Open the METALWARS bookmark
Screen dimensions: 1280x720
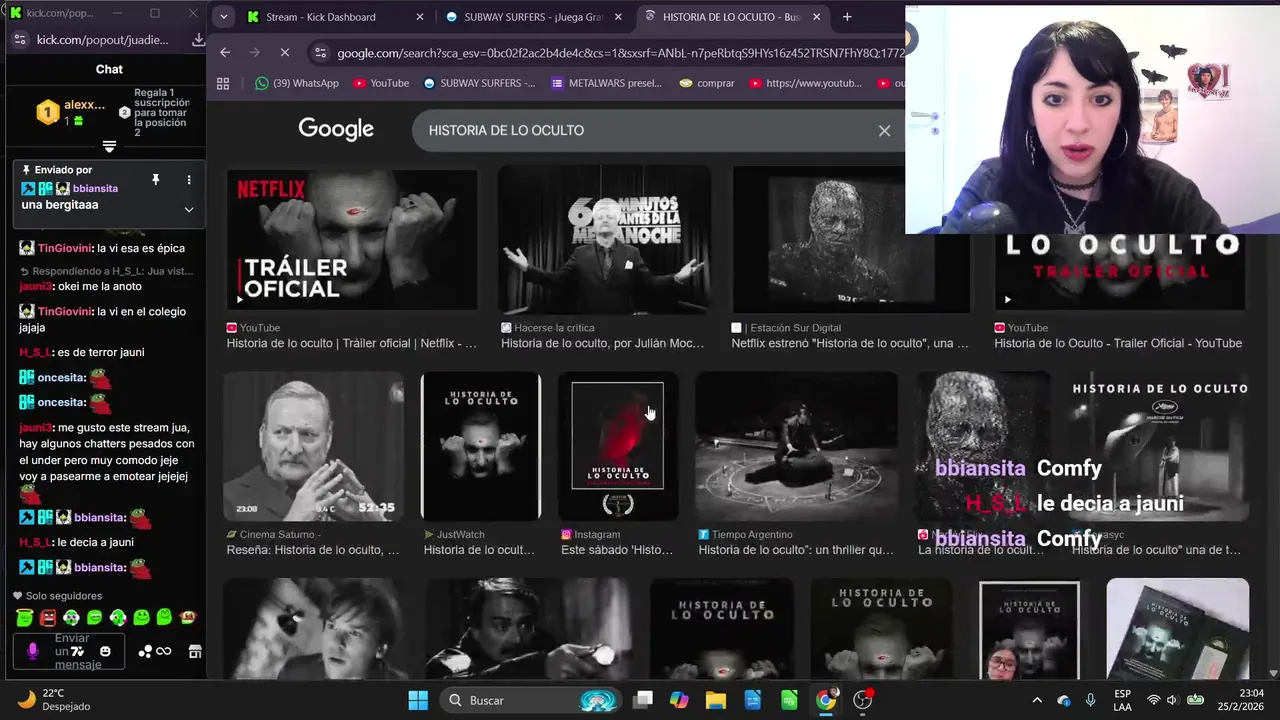(x=606, y=83)
